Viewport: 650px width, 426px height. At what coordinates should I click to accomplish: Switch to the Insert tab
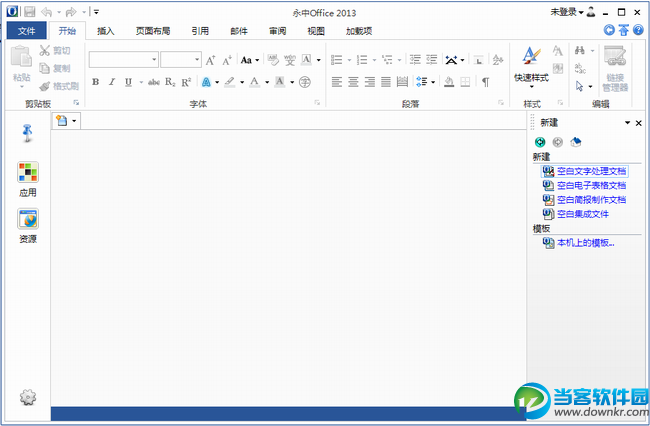105,31
